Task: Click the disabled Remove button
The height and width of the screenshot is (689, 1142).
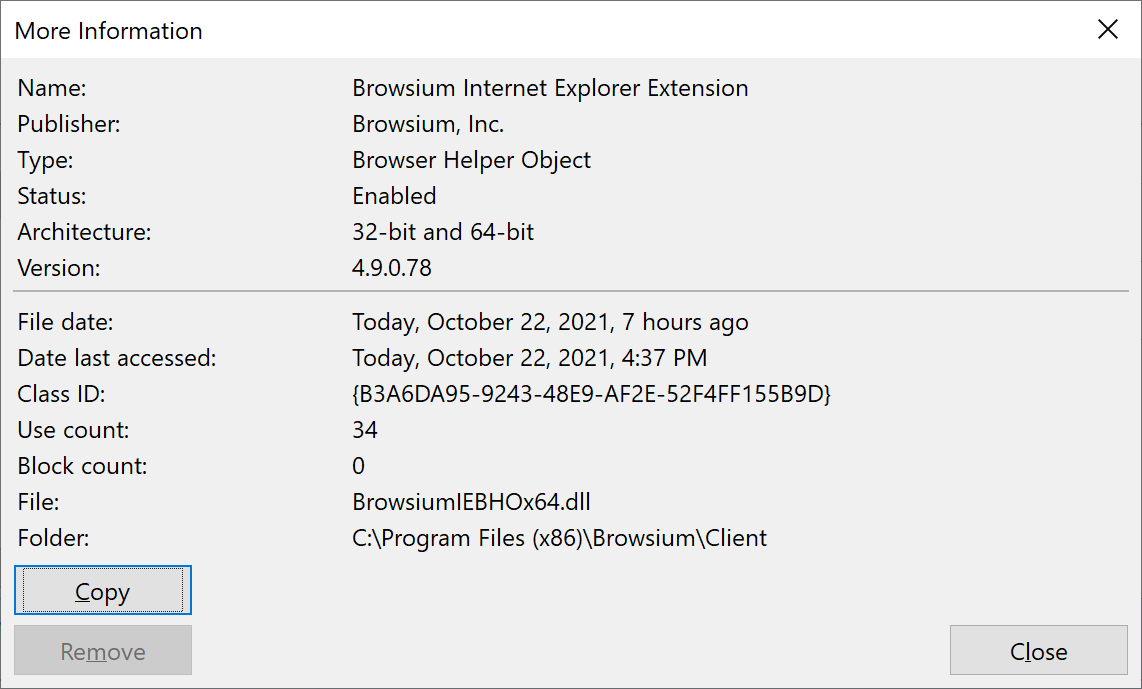Action: [102, 650]
